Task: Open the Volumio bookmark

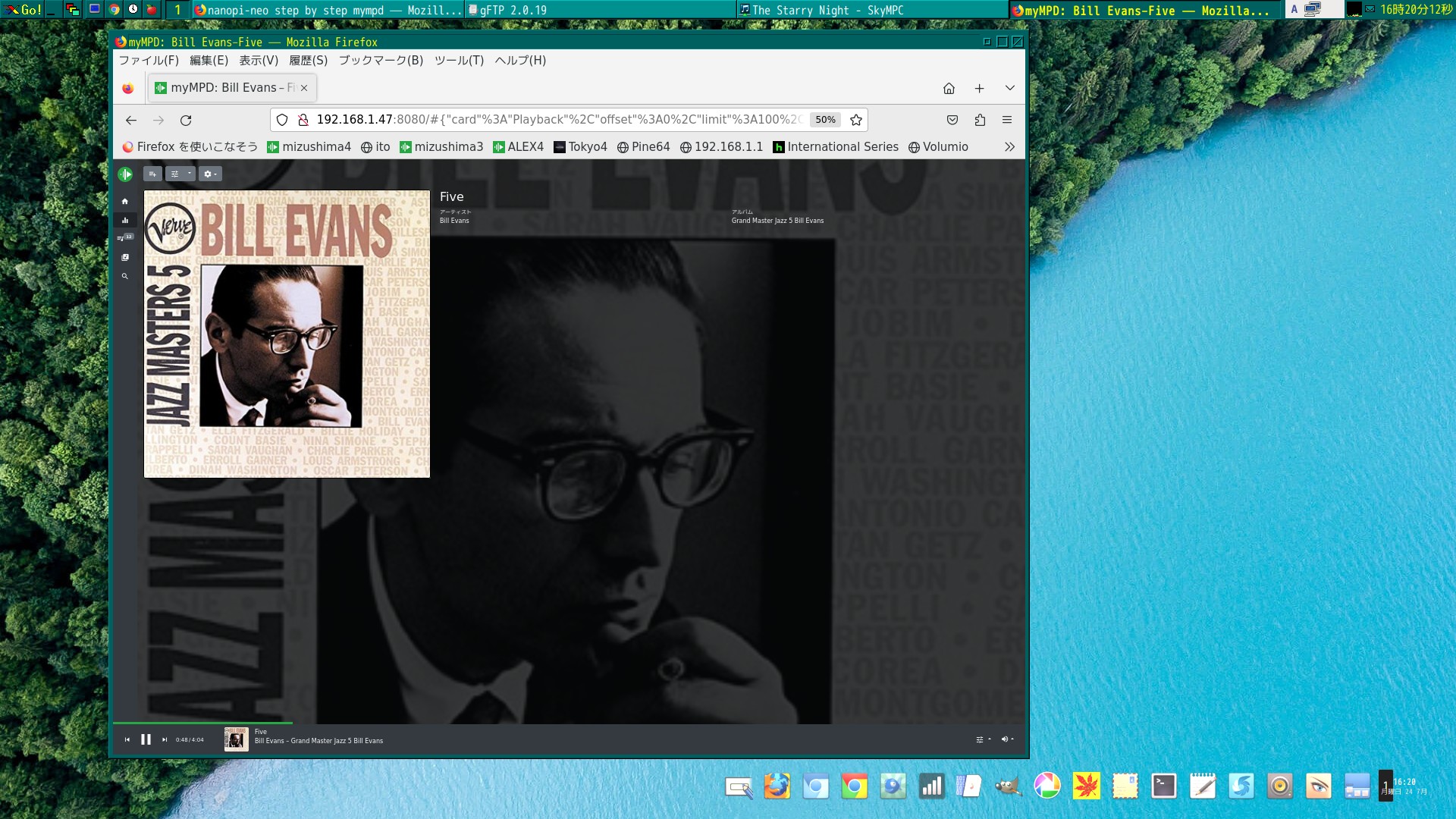Action: tap(938, 147)
